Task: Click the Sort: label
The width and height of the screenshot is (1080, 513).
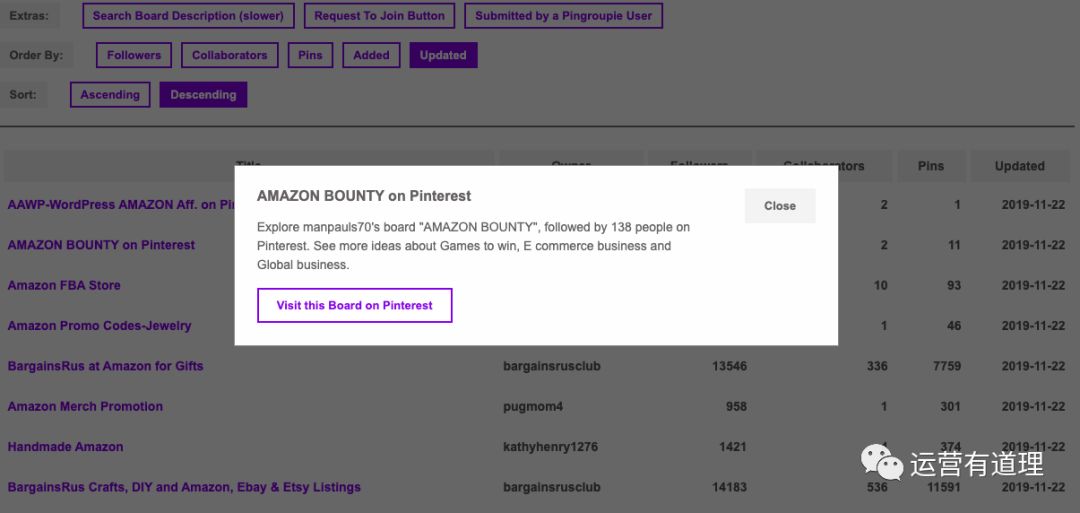Action: (23, 95)
